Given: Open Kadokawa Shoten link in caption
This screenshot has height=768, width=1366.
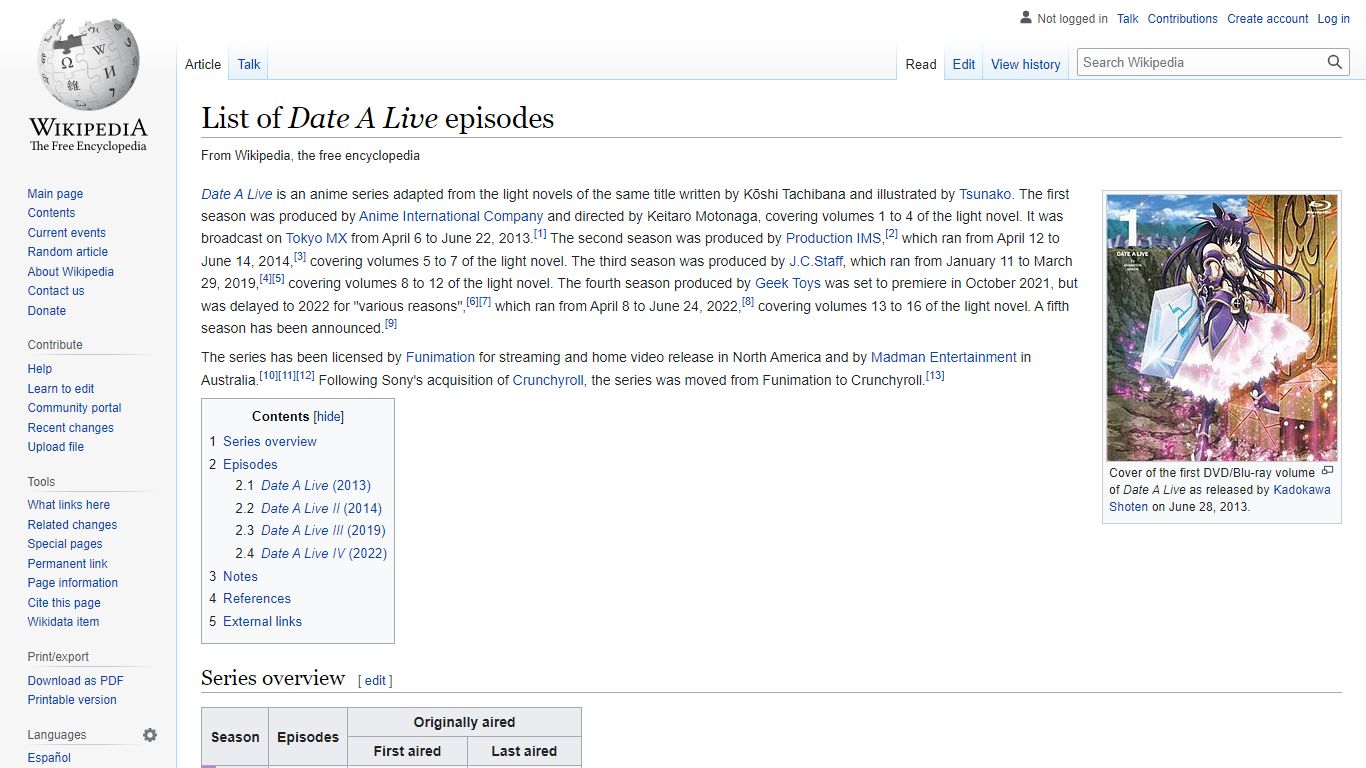Looking at the screenshot, I should tap(1220, 498).
